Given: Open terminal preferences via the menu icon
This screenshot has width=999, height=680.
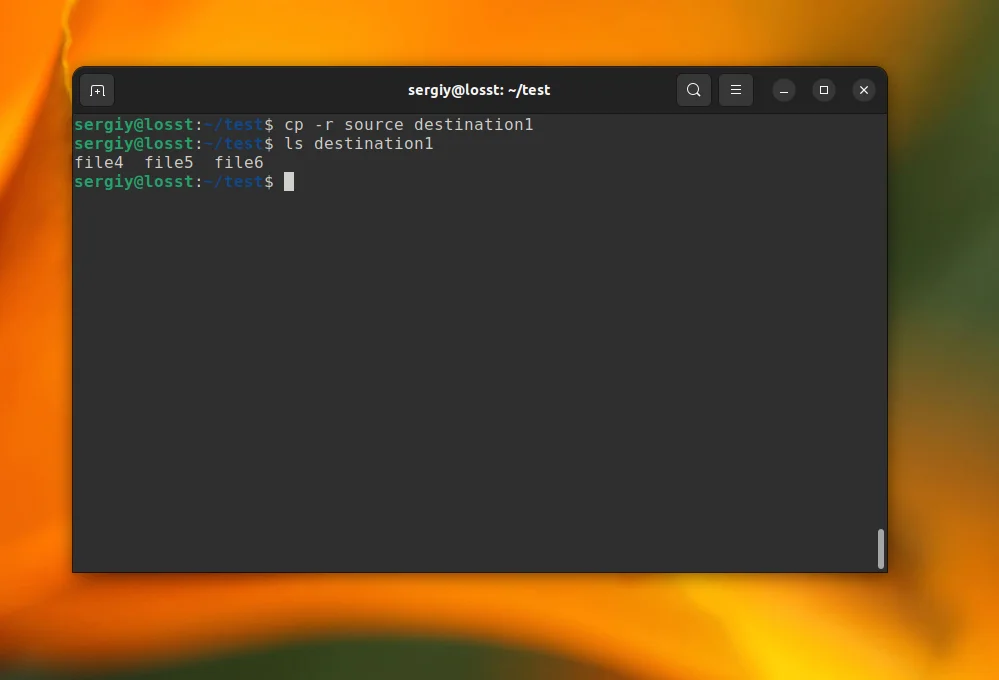Looking at the screenshot, I should (736, 90).
